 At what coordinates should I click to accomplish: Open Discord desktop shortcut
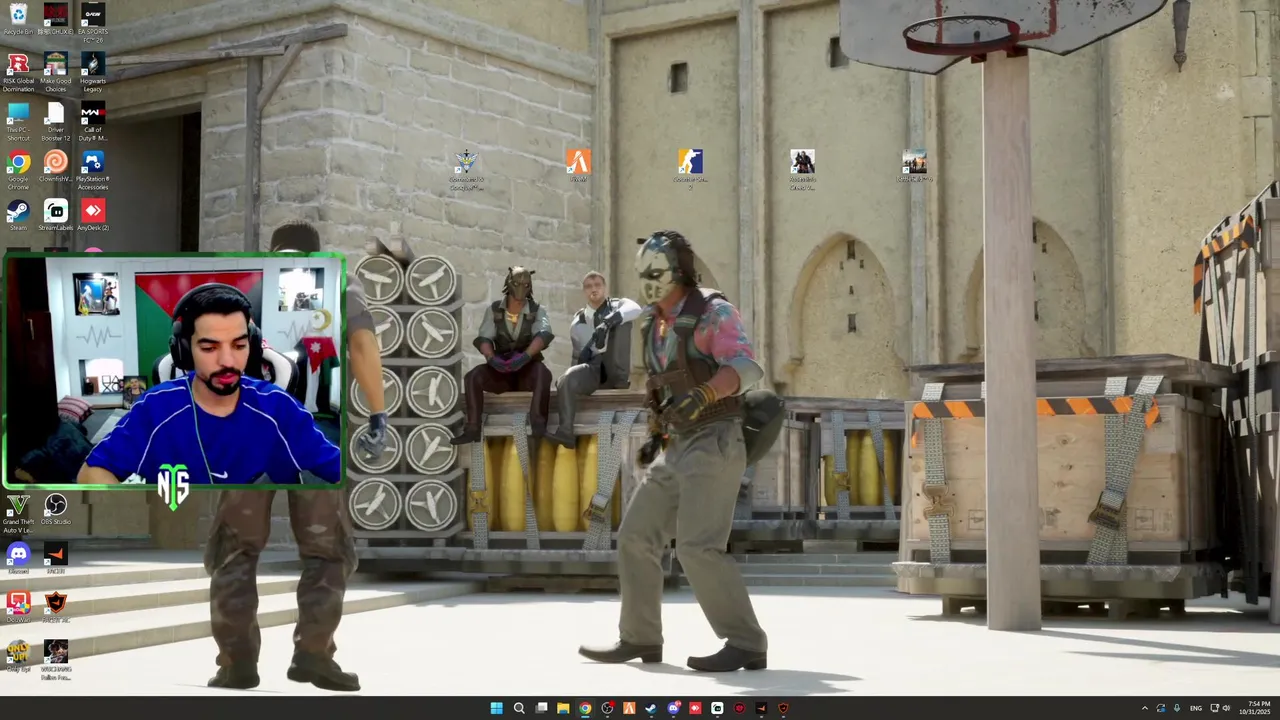18,558
